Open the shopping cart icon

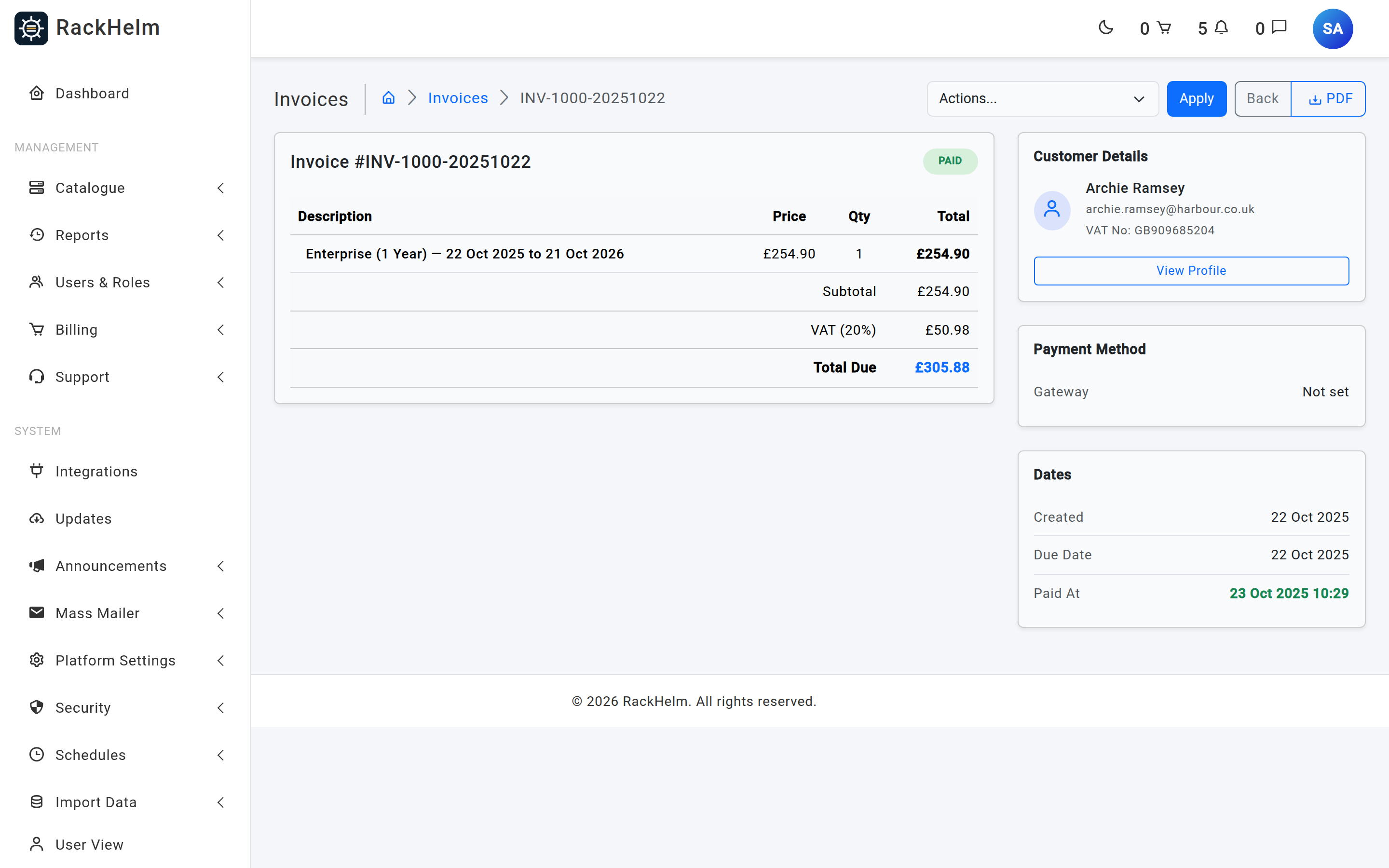1163,27
